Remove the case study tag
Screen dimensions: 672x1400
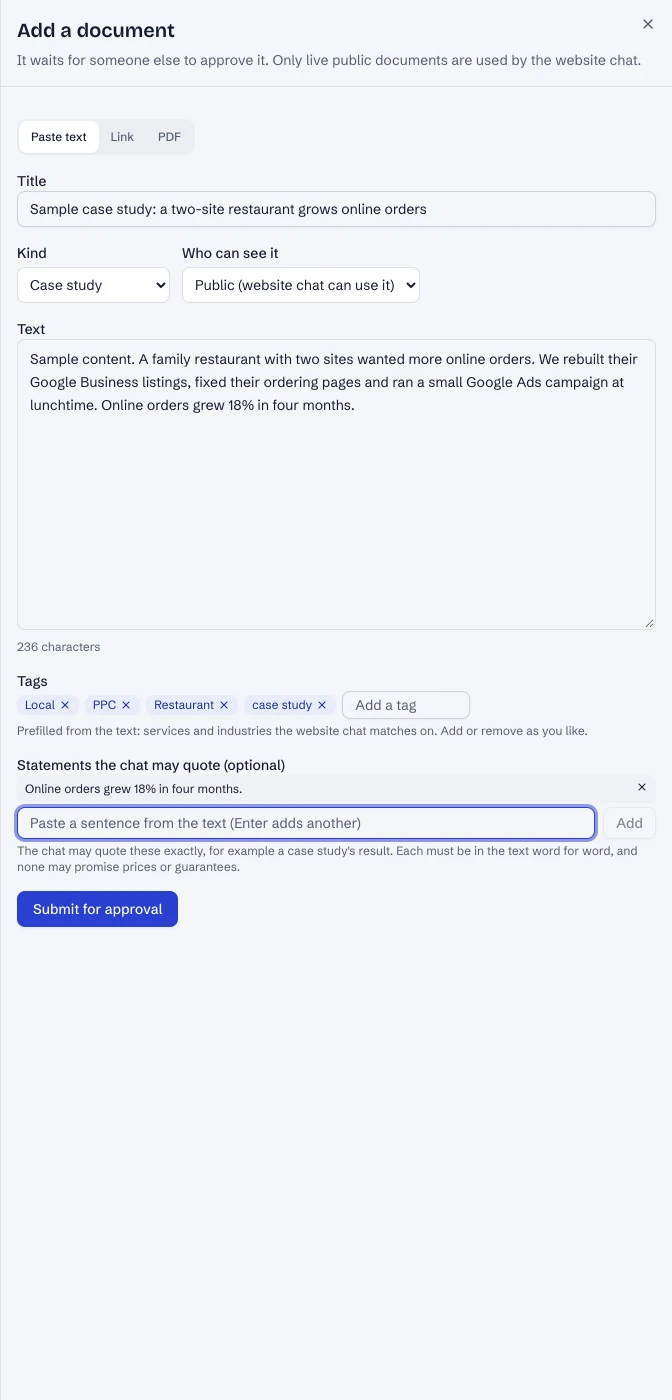point(322,705)
